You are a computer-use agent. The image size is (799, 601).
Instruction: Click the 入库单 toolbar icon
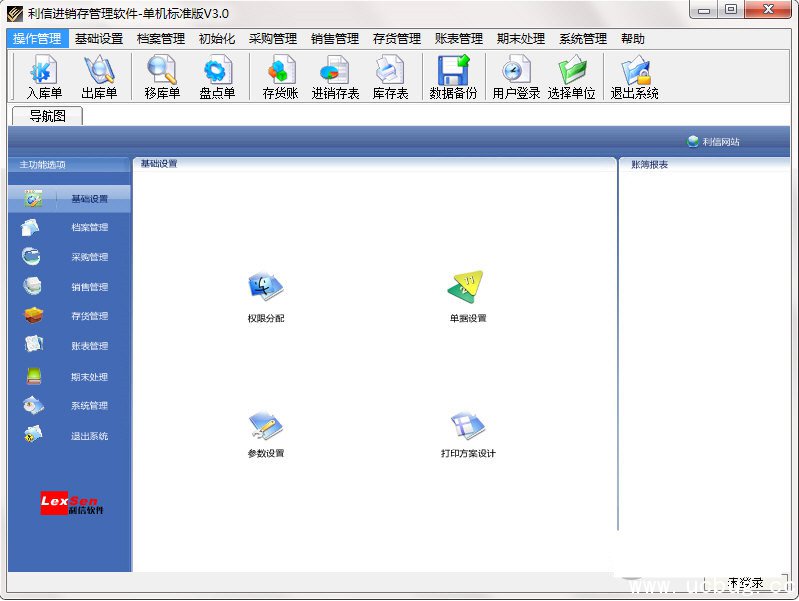44,77
